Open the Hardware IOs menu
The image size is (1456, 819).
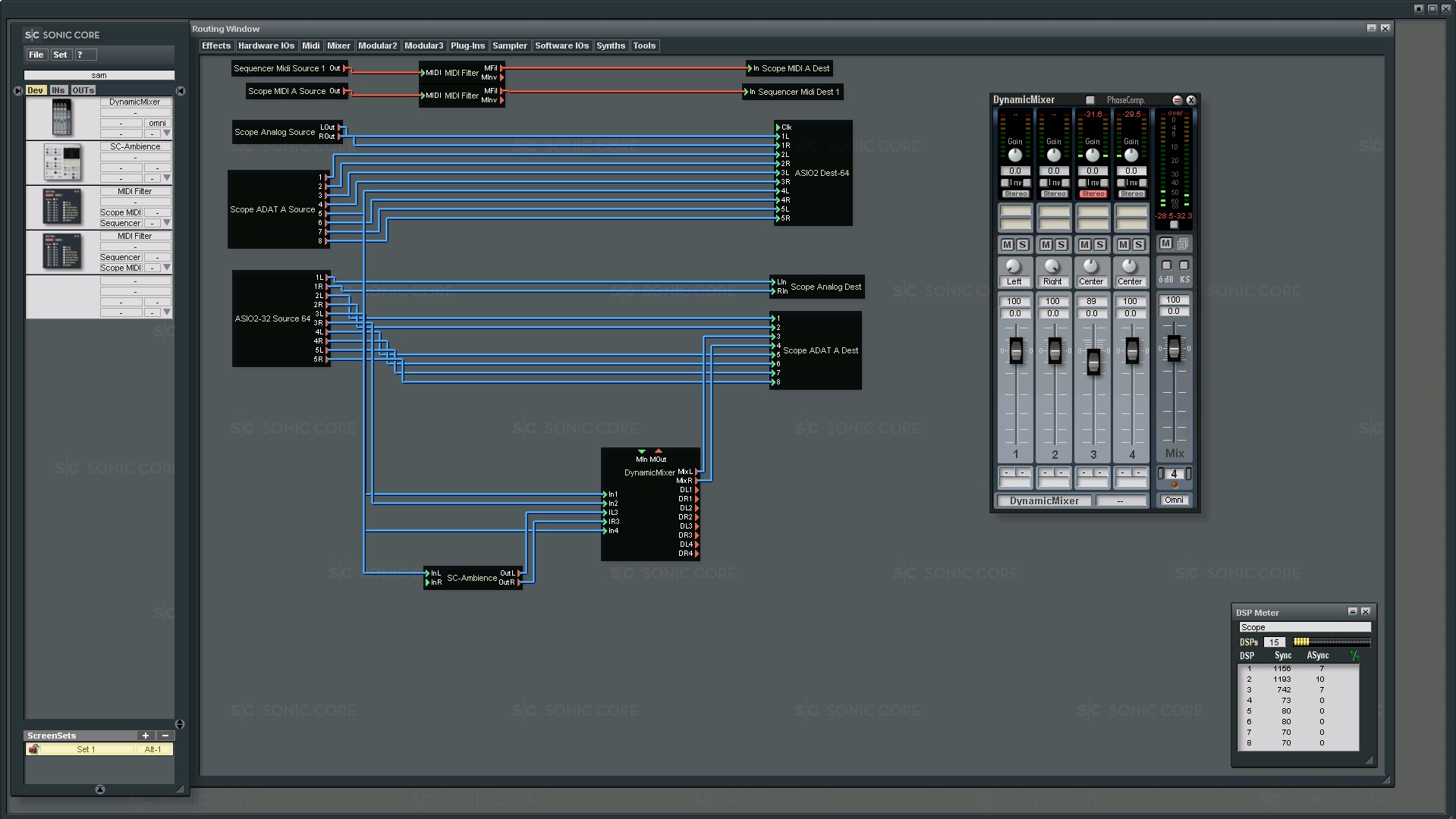pos(266,46)
